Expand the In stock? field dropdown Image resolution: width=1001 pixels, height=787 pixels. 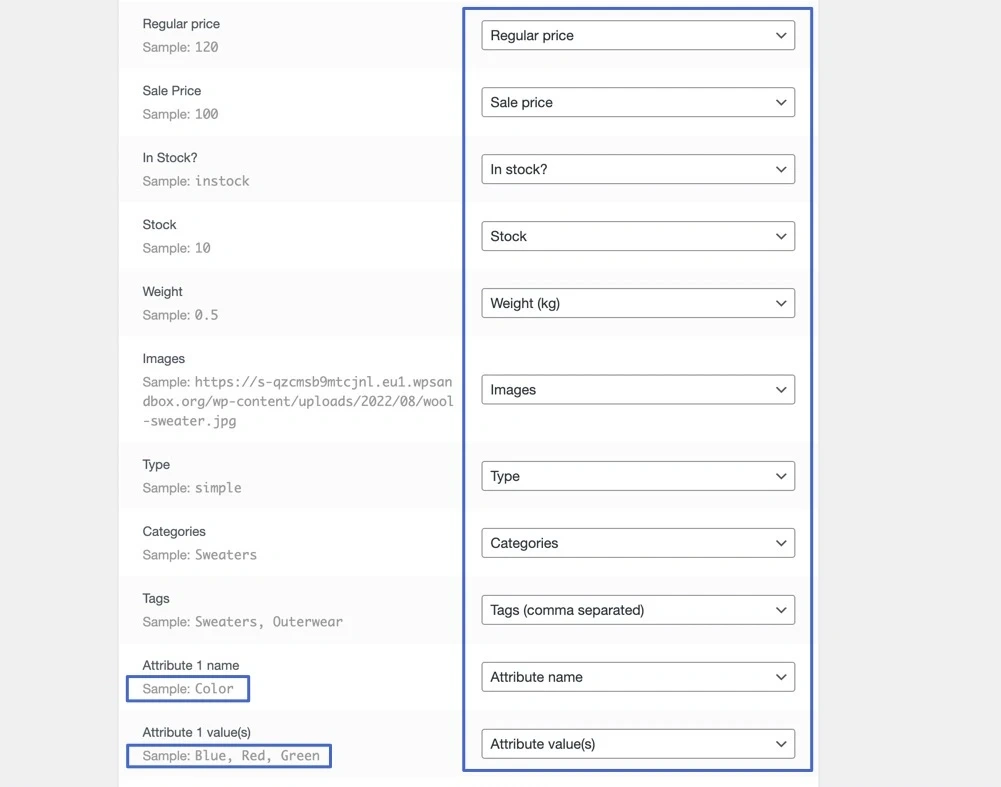click(637, 170)
